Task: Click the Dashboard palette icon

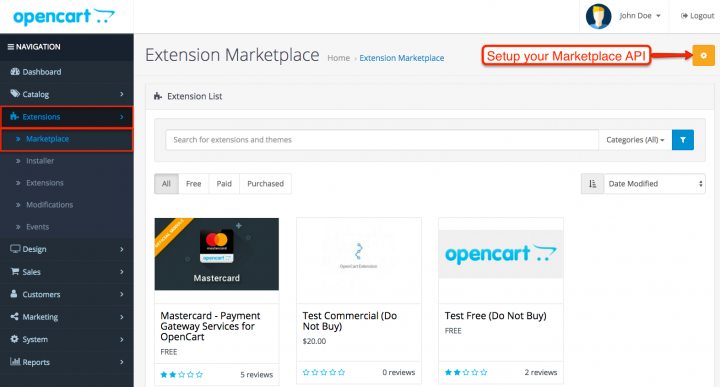Action: [15, 72]
